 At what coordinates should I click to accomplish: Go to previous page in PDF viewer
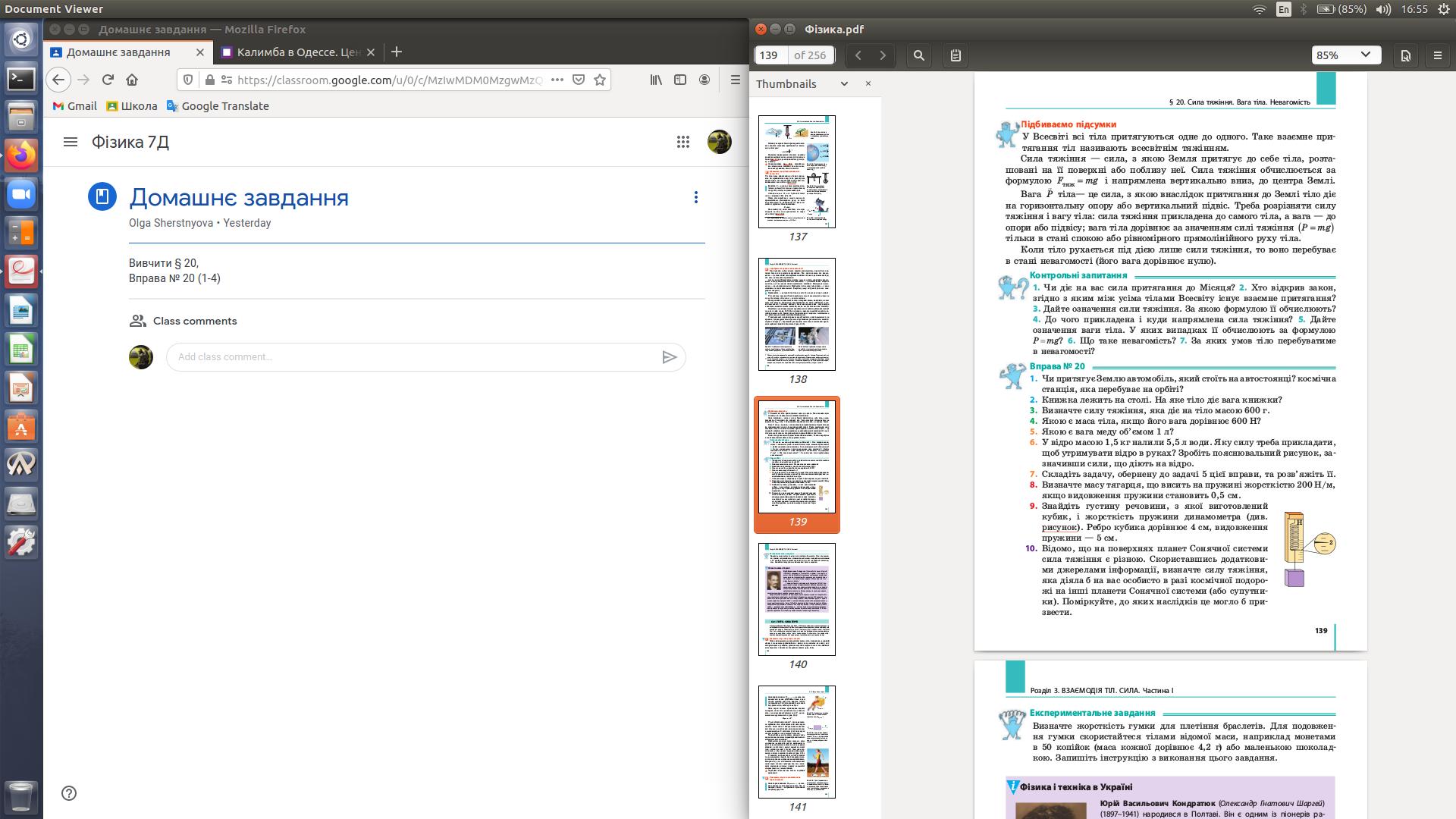(x=858, y=55)
